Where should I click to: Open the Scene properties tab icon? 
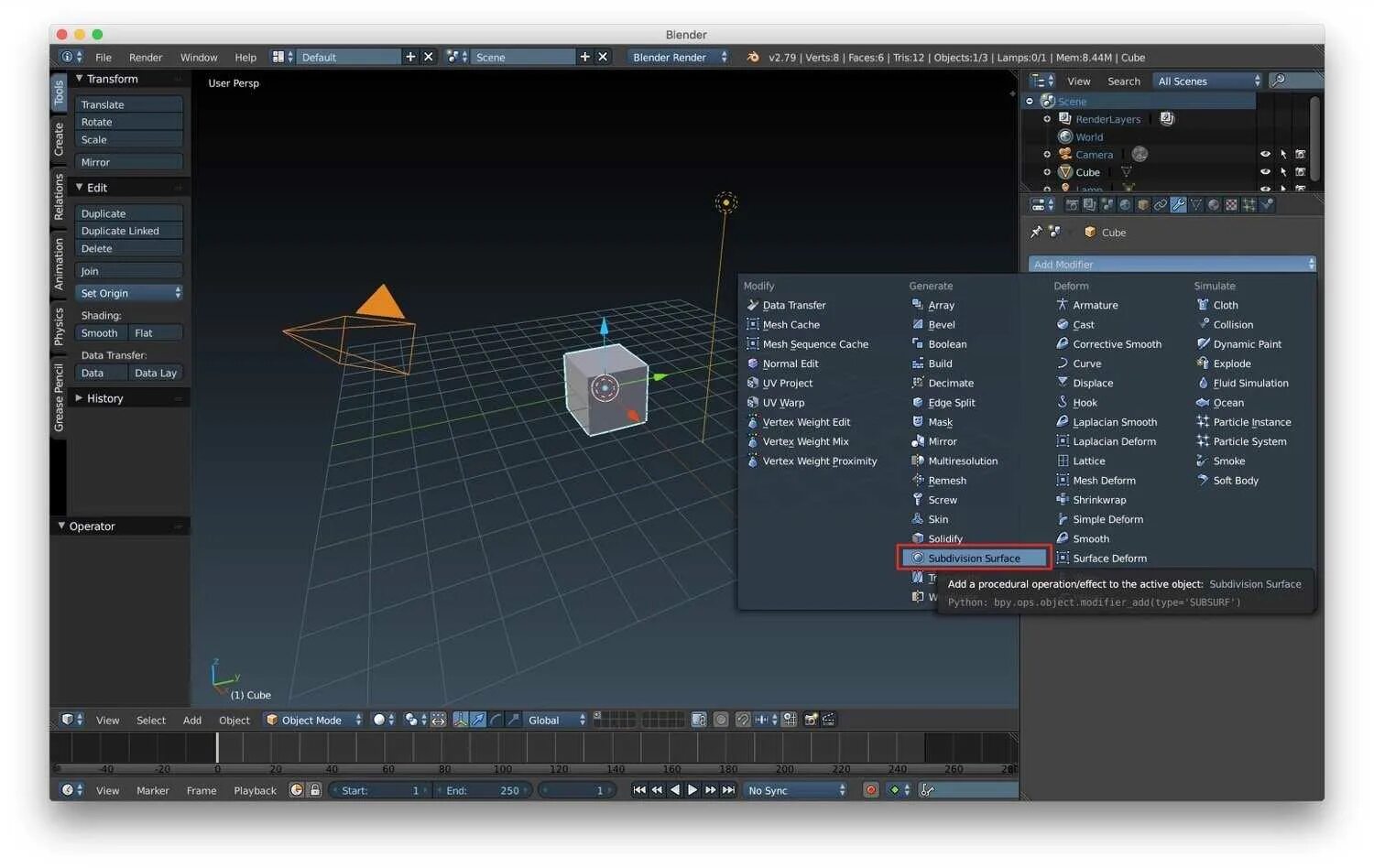click(x=1107, y=205)
